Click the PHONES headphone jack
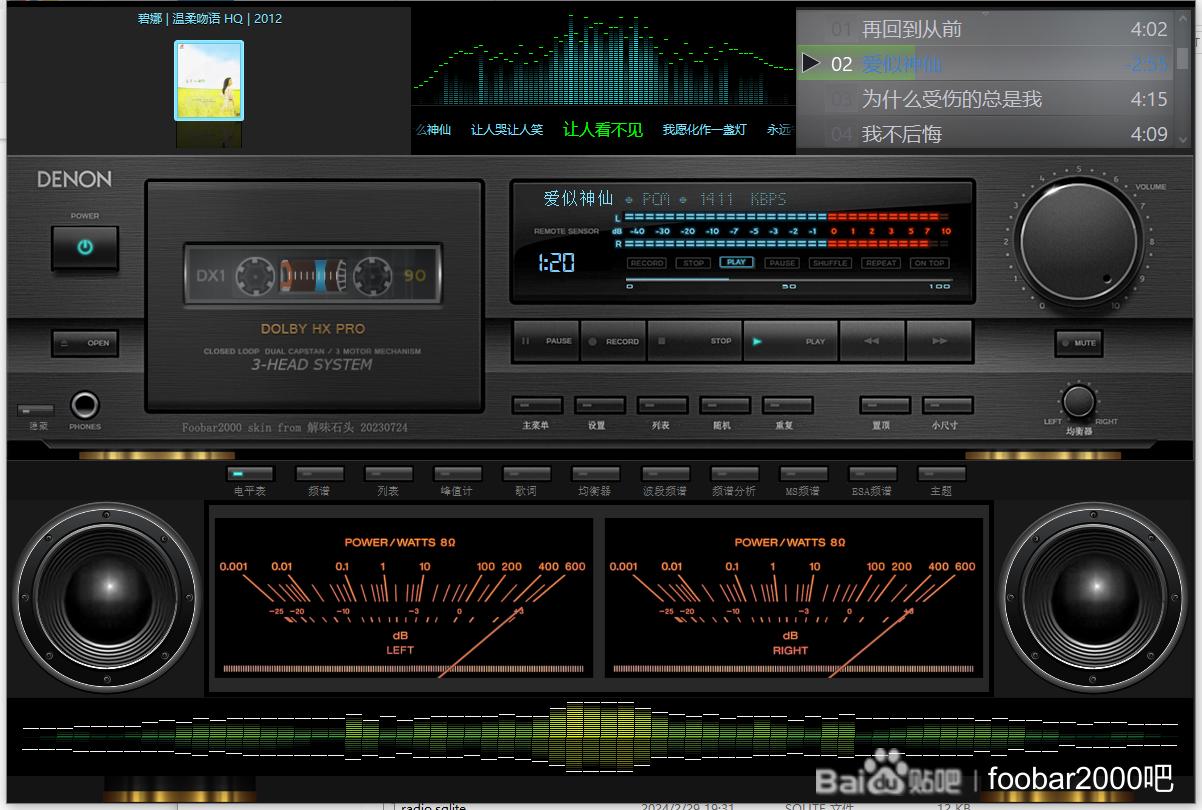Screen dimensions: 1202x810 (85, 405)
